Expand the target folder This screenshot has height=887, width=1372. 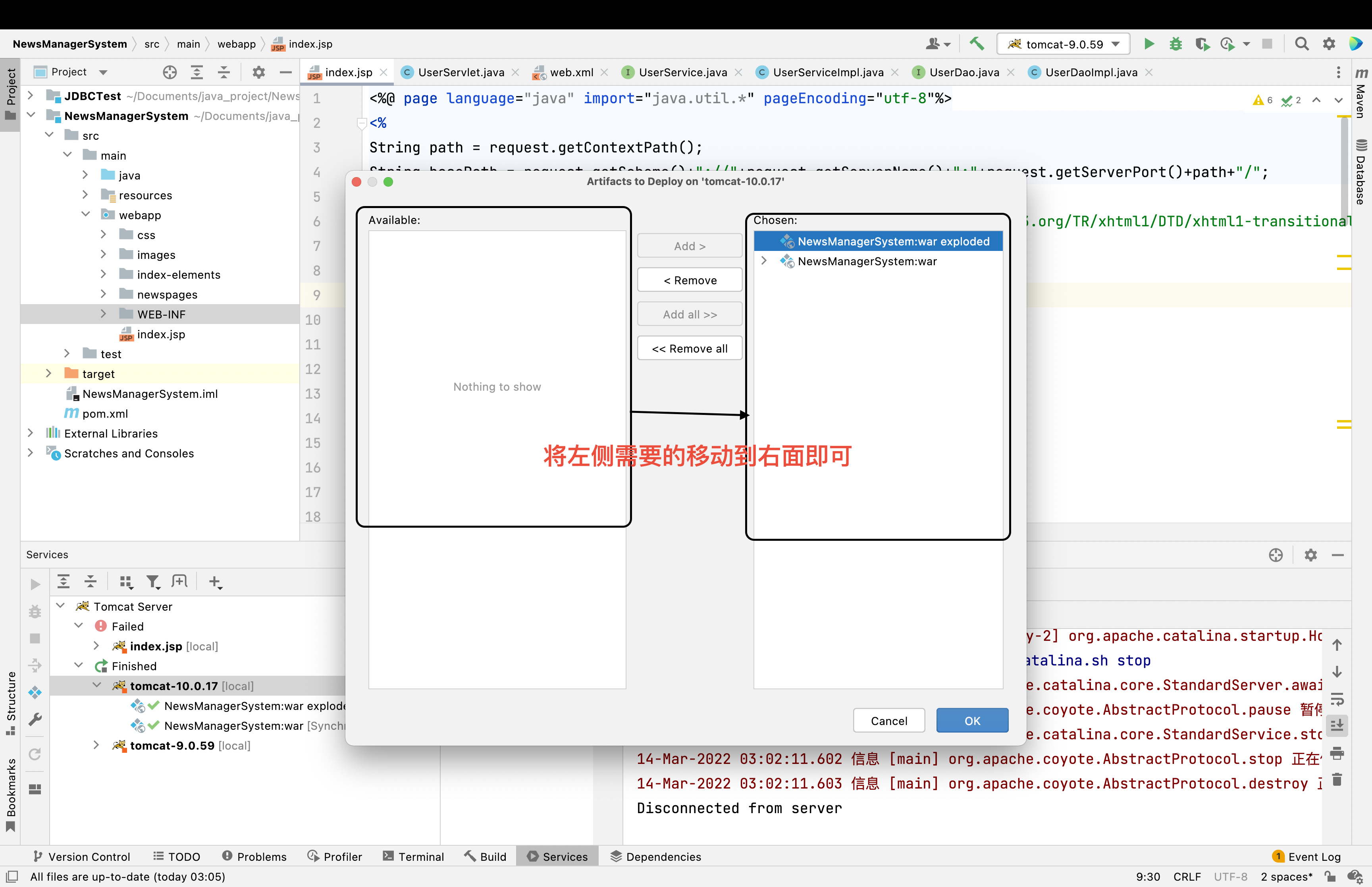49,373
